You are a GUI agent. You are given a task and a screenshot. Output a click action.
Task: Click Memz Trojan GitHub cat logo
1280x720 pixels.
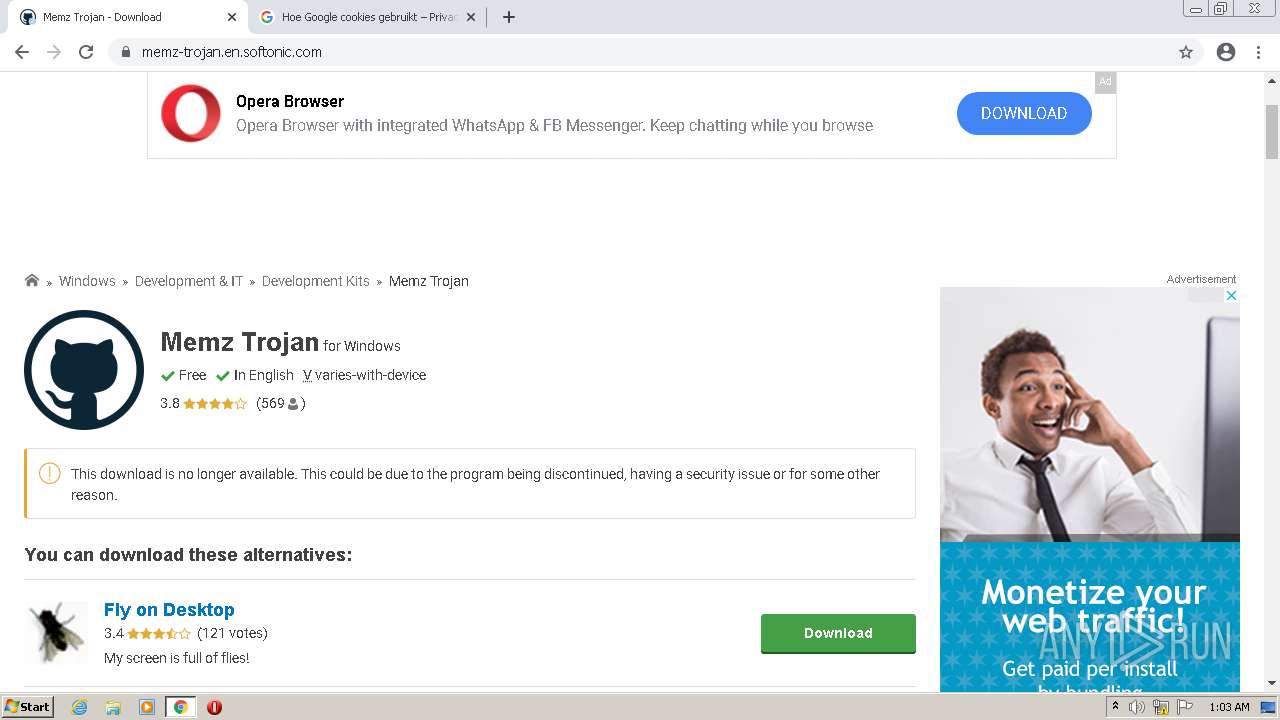84,370
